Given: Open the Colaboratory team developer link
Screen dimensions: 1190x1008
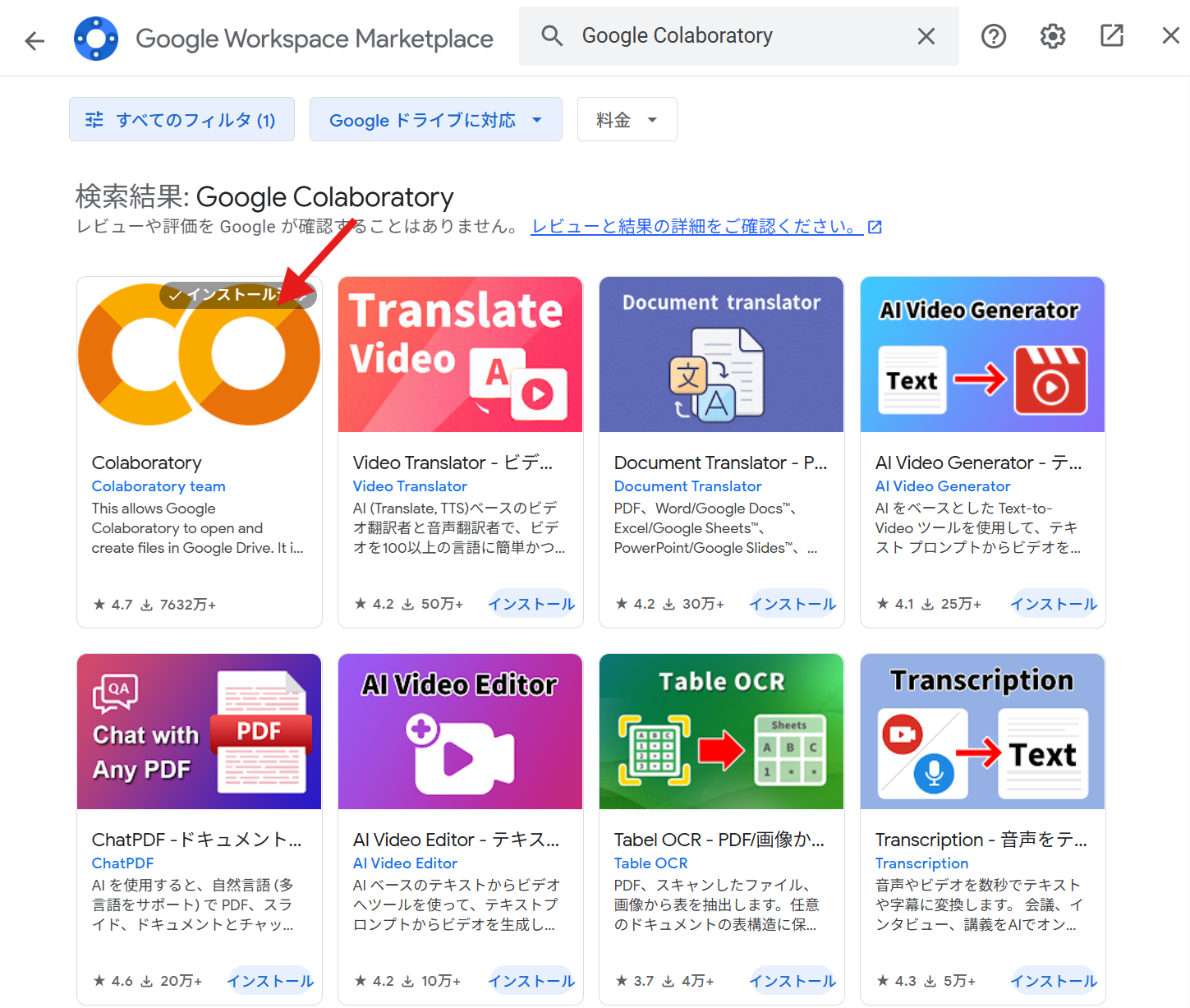Looking at the screenshot, I should click(x=159, y=486).
